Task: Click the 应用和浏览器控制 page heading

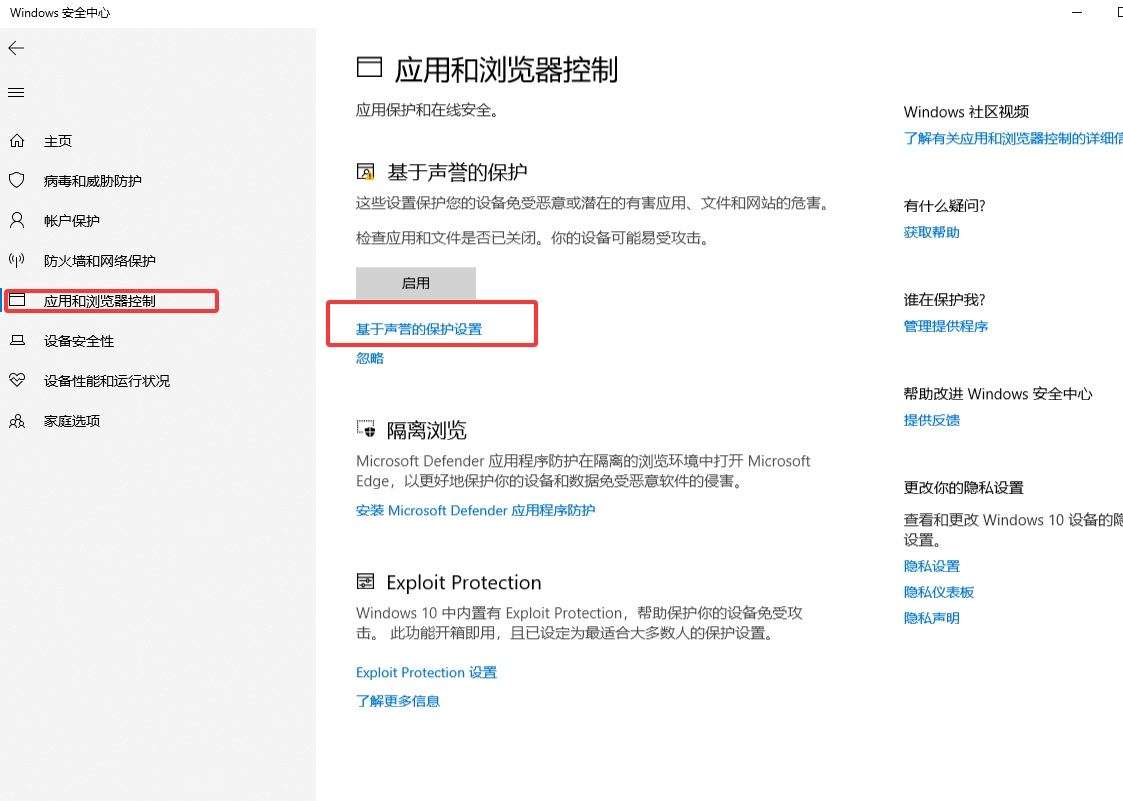Action: click(506, 69)
